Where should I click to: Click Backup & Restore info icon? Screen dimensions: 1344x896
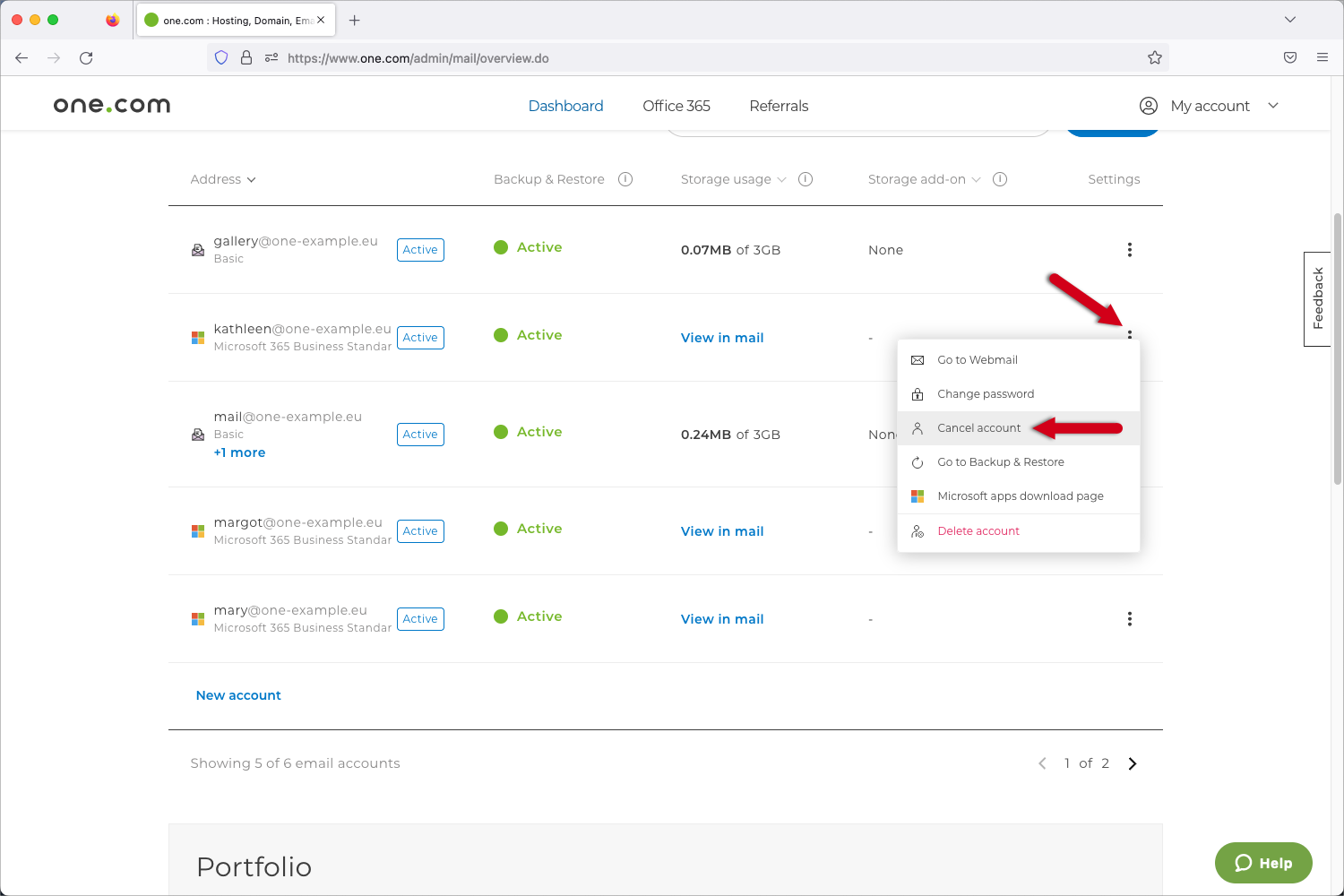(x=625, y=179)
